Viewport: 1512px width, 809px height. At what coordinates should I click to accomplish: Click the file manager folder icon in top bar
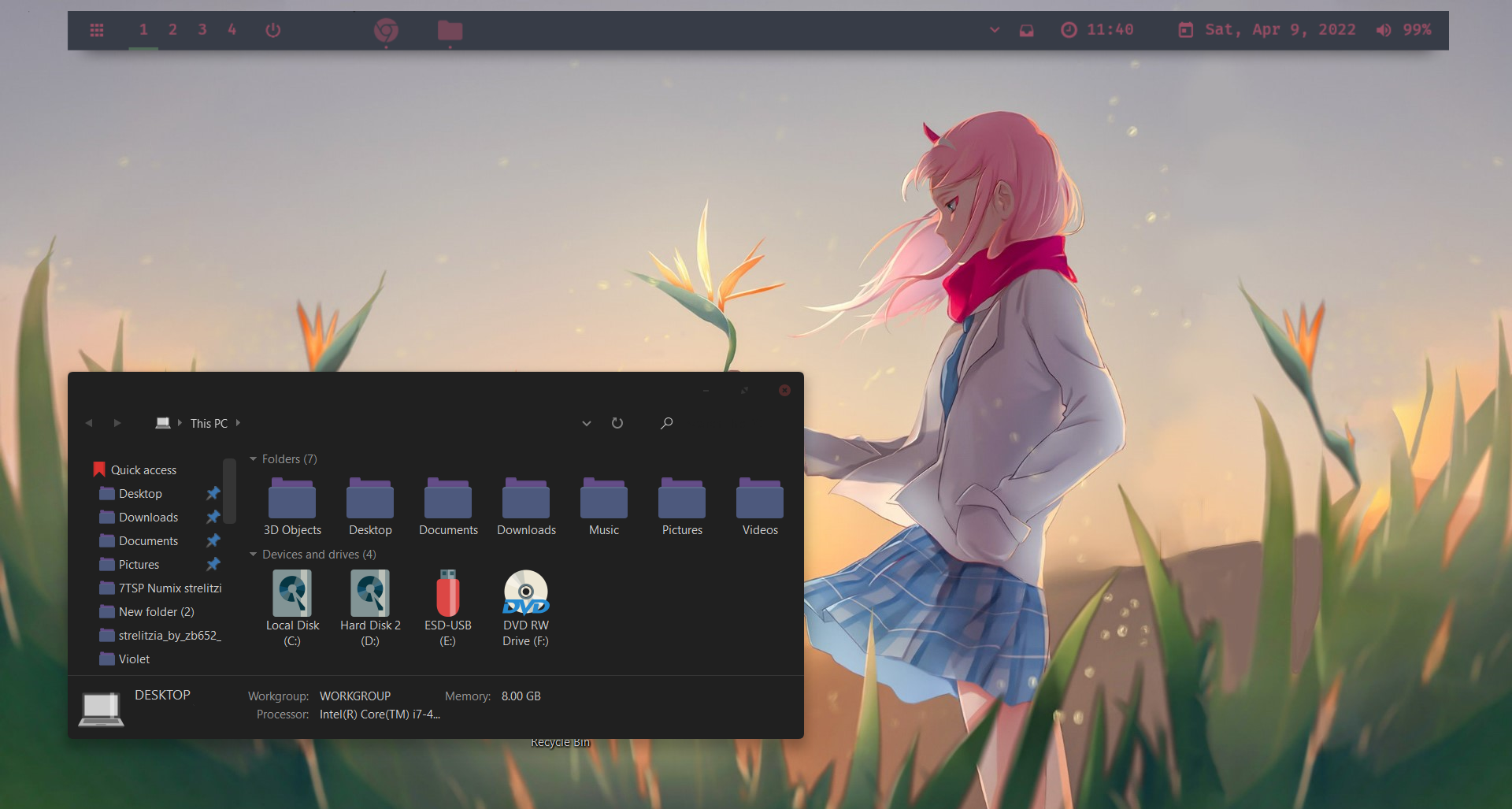pyautogui.click(x=450, y=30)
